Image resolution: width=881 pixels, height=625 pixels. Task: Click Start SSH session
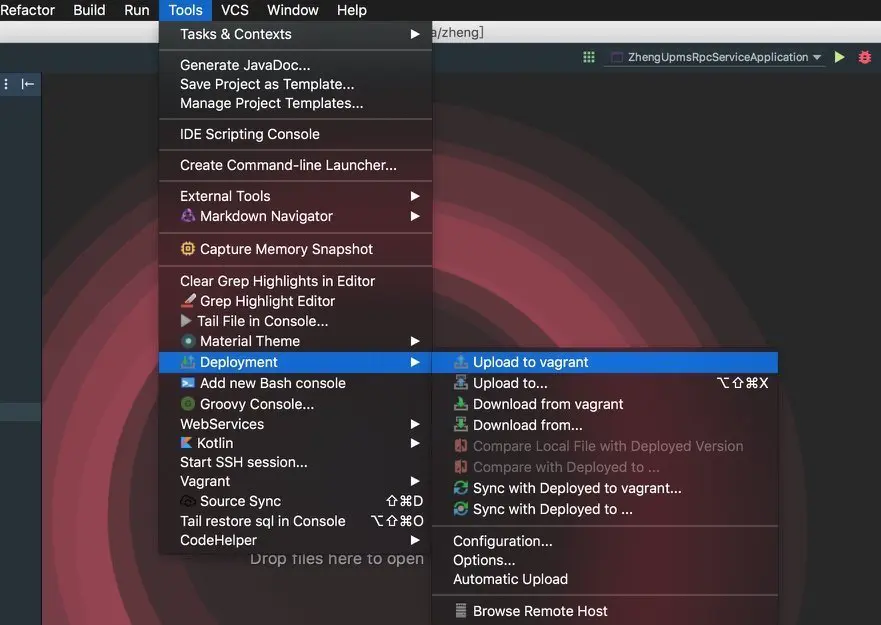(243, 462)
